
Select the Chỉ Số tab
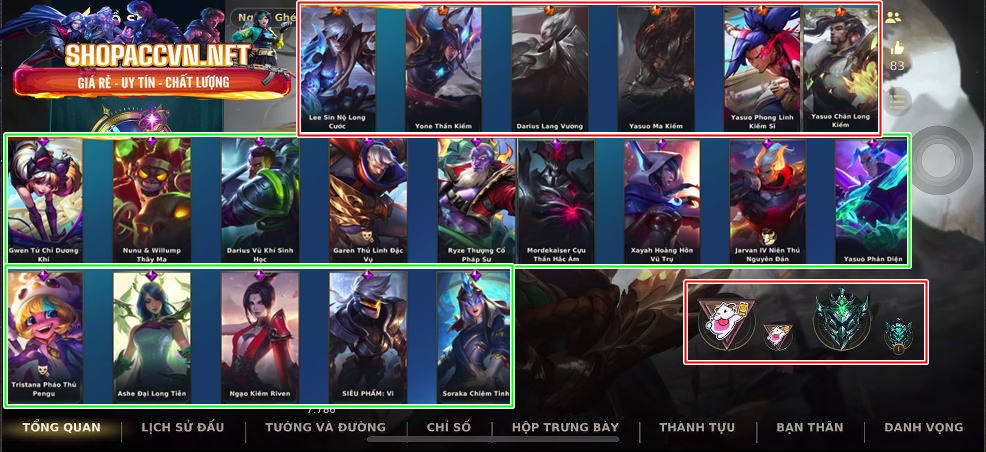[448, 427]
